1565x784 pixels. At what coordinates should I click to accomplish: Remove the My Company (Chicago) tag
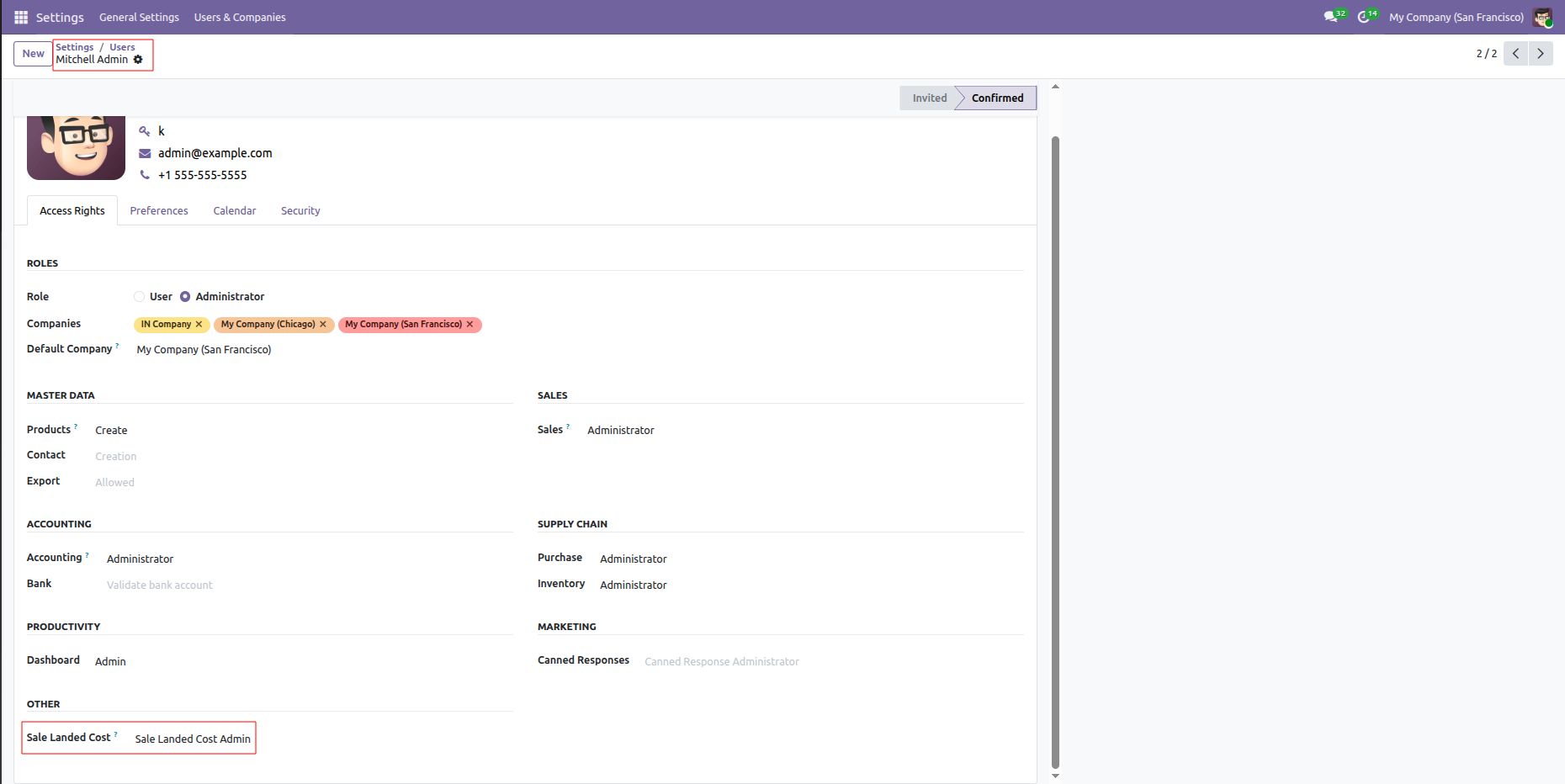(x=323, y=325)
